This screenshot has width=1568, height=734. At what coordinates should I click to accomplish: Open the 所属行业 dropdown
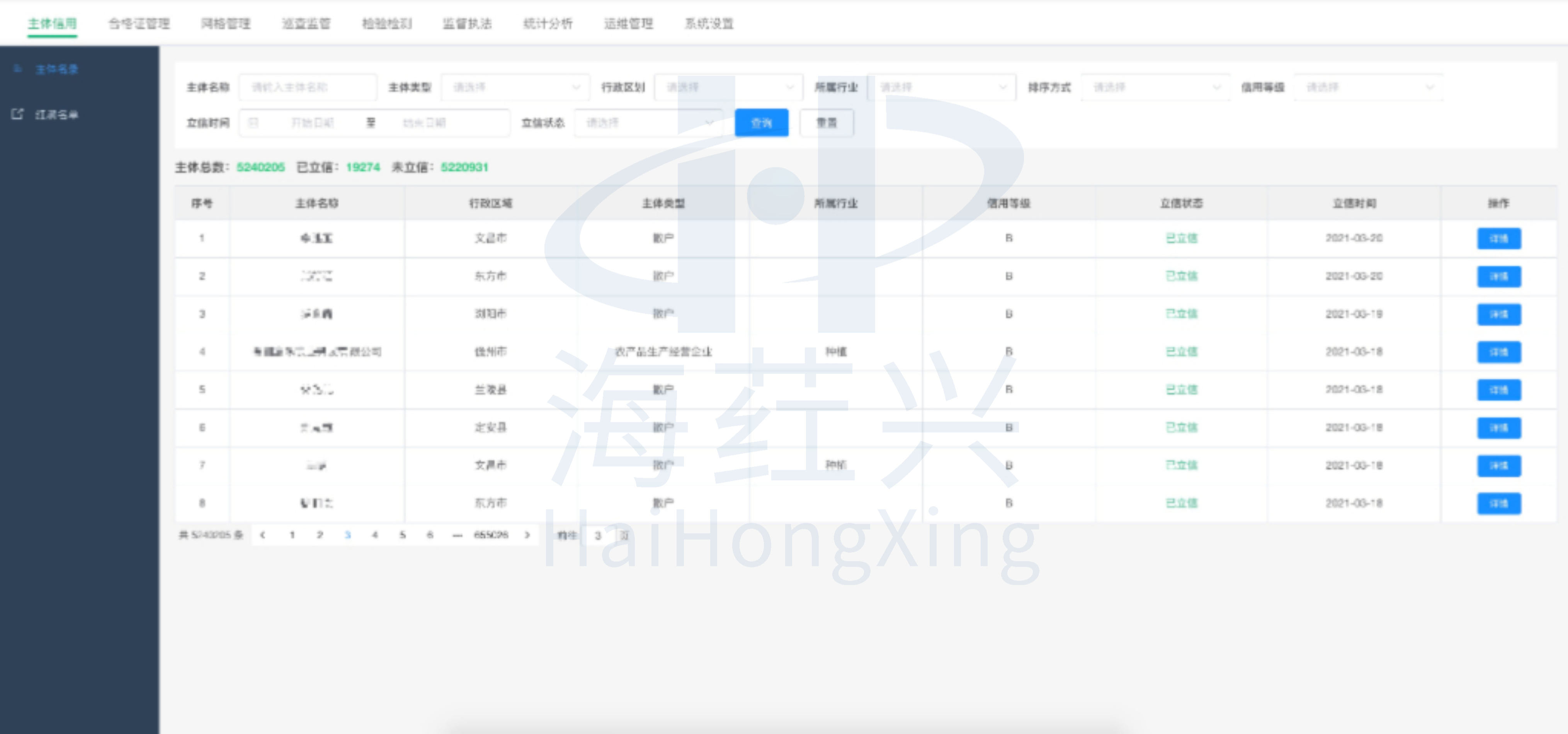click(x=941, y=87)
